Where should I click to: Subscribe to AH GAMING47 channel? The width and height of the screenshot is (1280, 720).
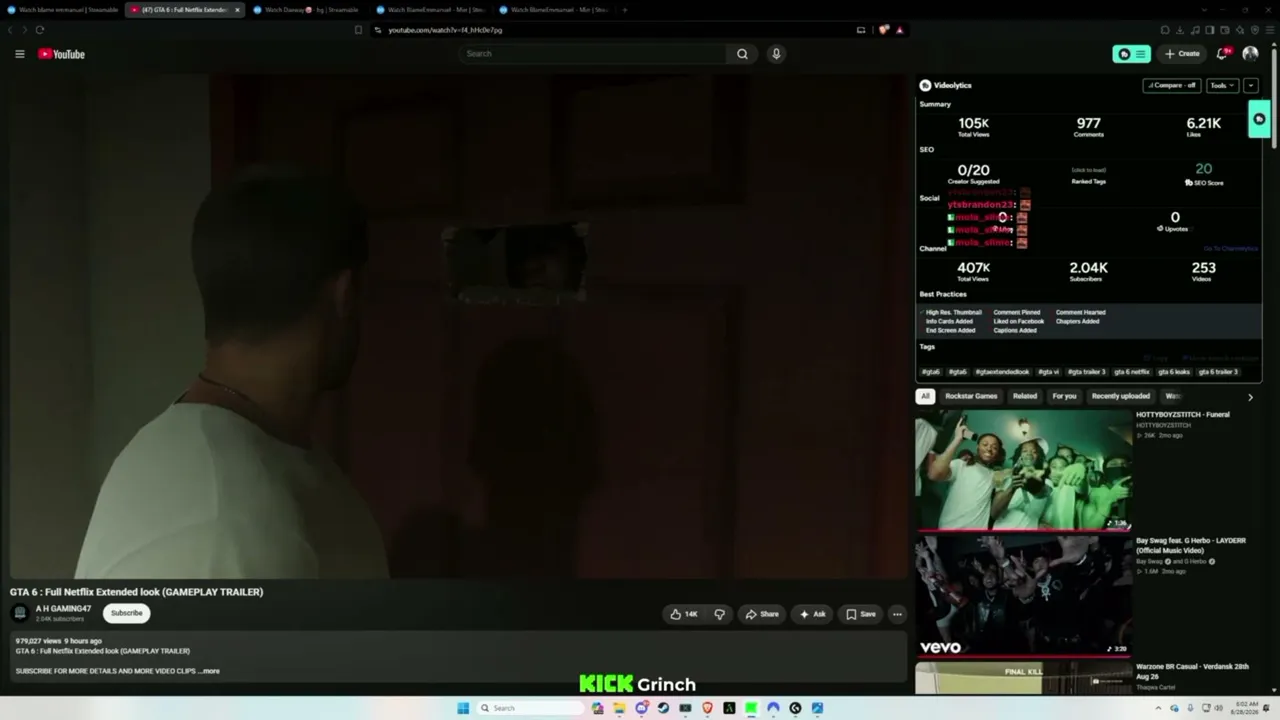(127, 613)
